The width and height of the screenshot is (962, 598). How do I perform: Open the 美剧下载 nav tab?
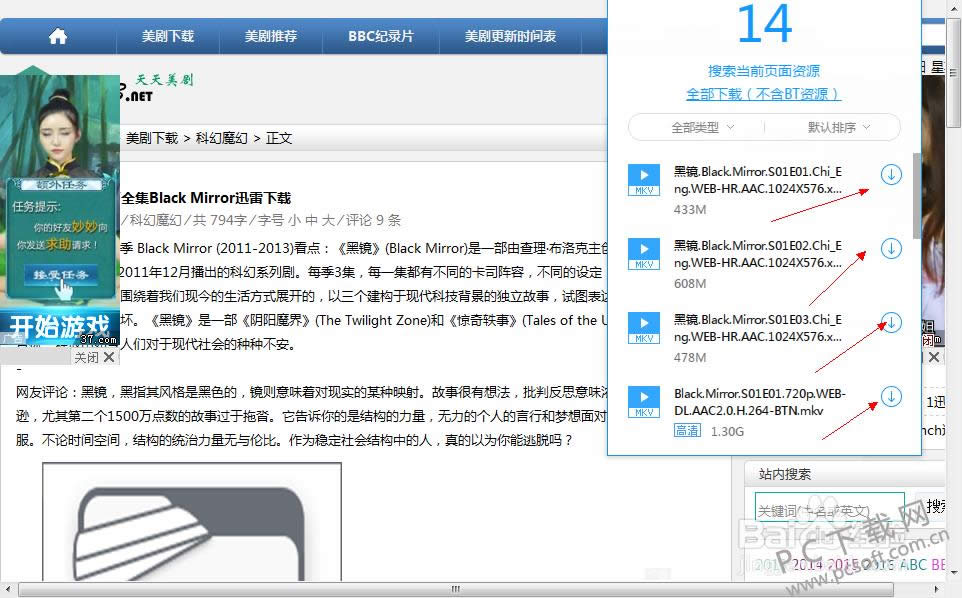pos(167,36)
